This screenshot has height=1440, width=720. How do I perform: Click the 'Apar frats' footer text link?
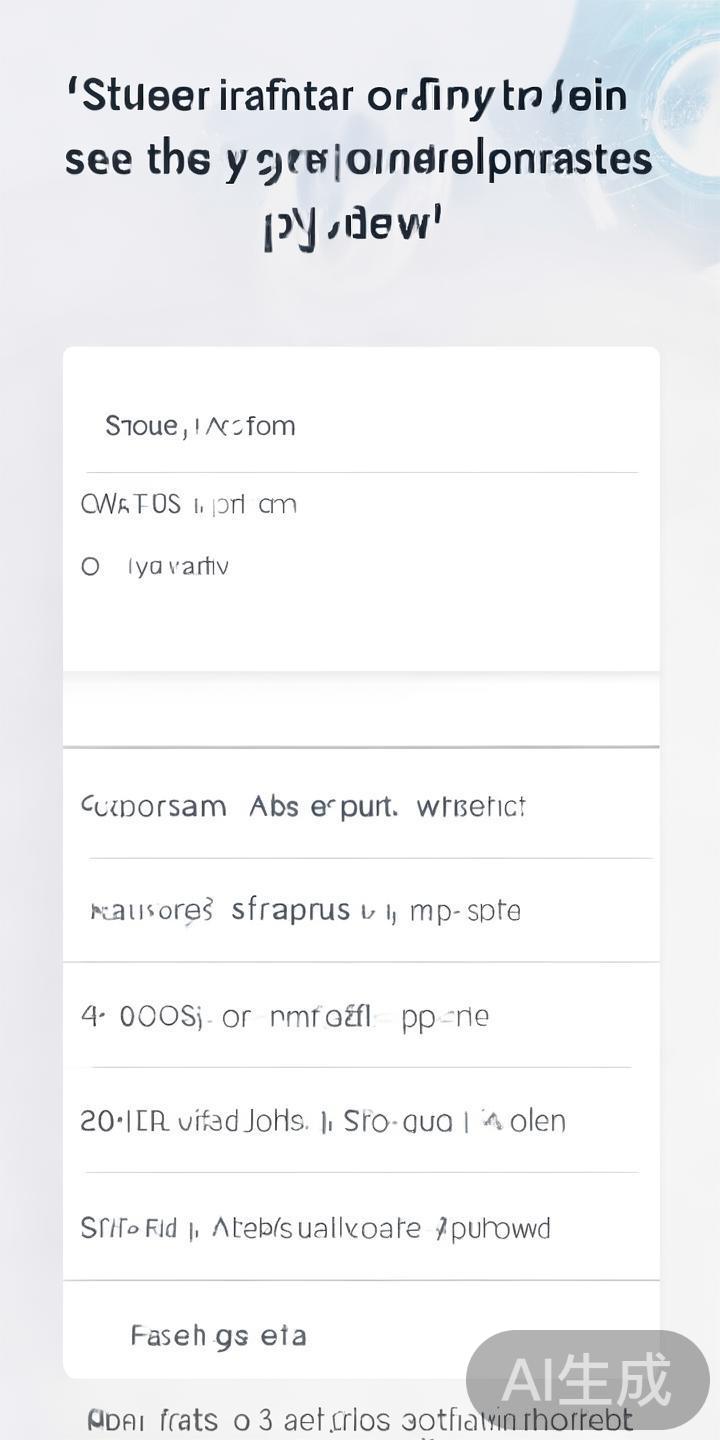(x=152, y=1420)
